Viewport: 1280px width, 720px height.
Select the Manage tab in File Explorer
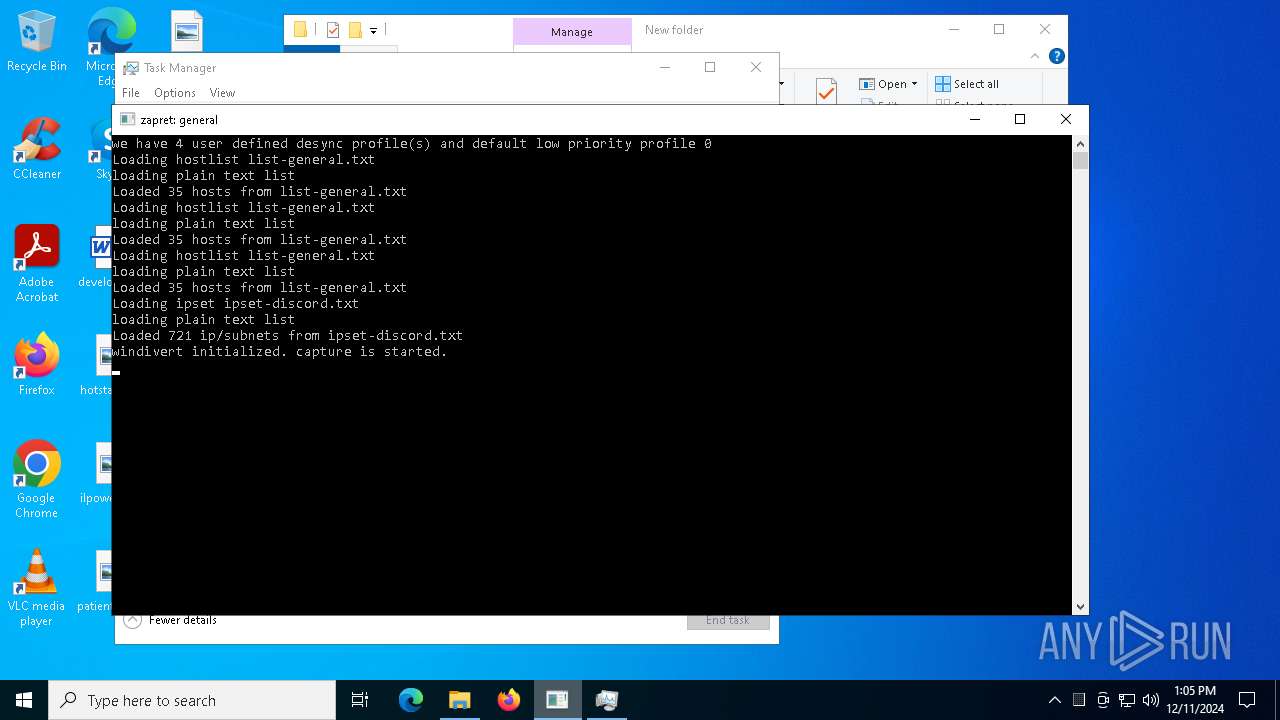(572, 32)
